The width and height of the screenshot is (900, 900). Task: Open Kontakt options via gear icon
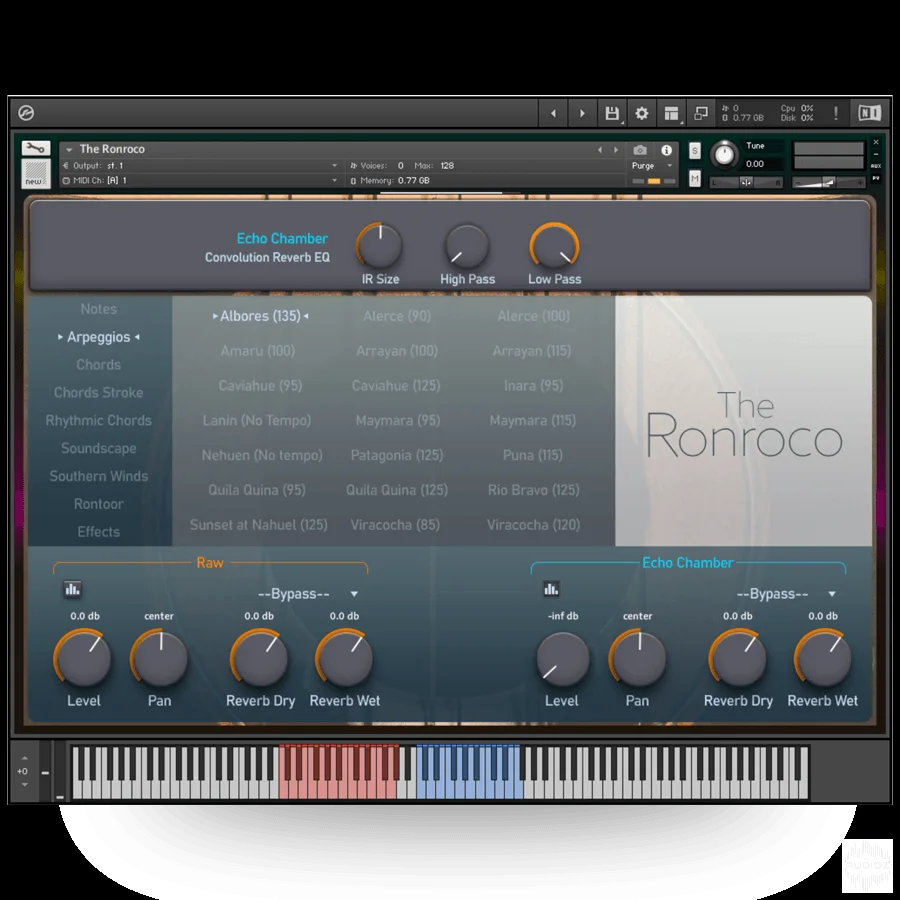point(642,113)
